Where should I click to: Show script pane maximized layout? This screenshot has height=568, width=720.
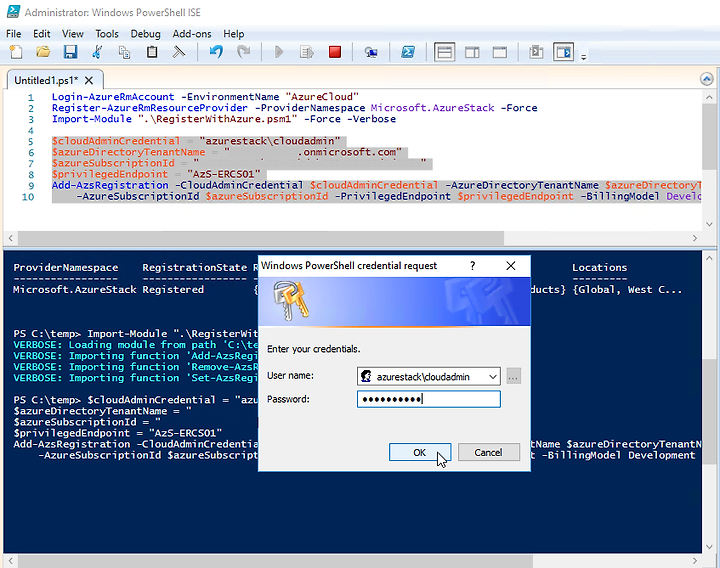tap(500, 52)
